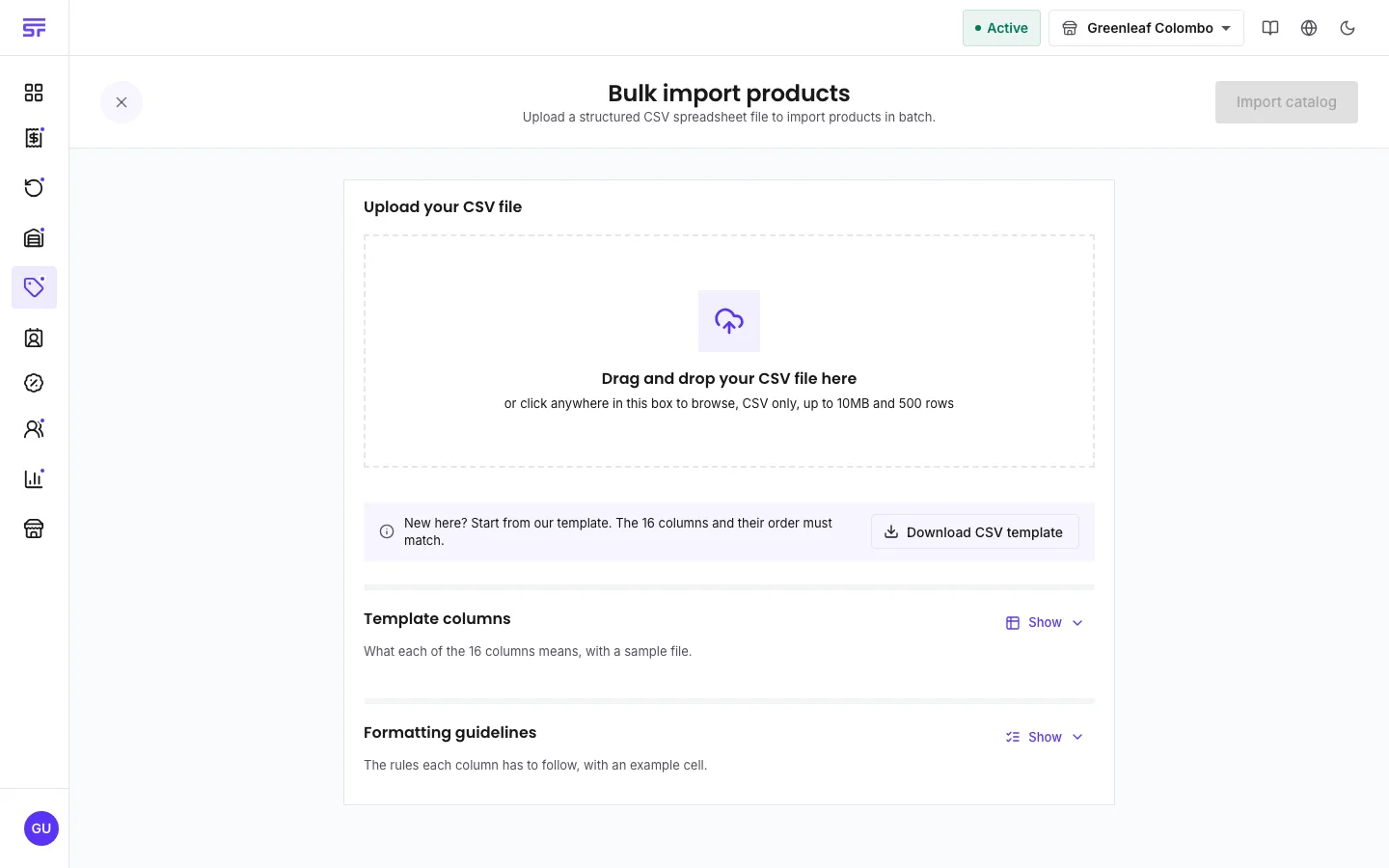The height and width of the screenshot is (868, 1389).
Task: Click the 'Template columns' heading
Action: pos(437,619)
